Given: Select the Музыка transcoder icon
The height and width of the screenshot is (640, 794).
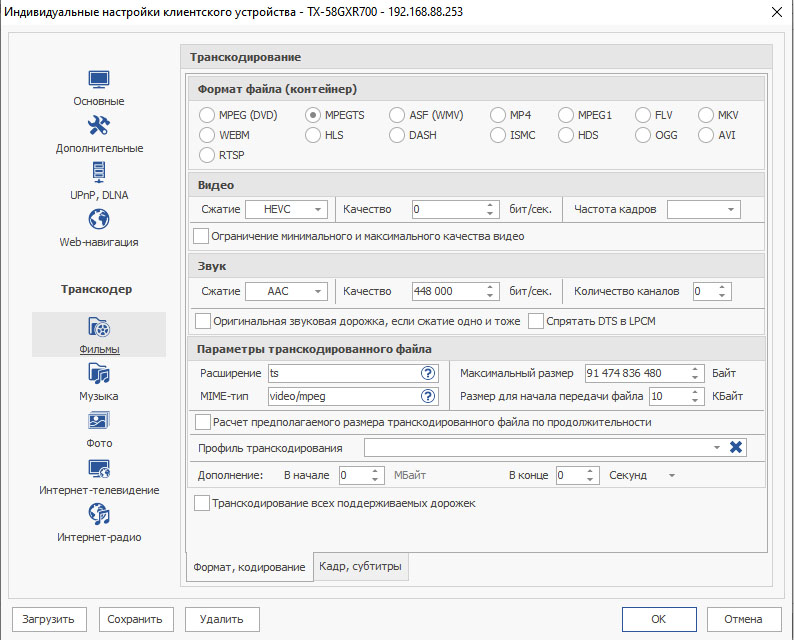Looking at the screenshot, I should point(98,374).
